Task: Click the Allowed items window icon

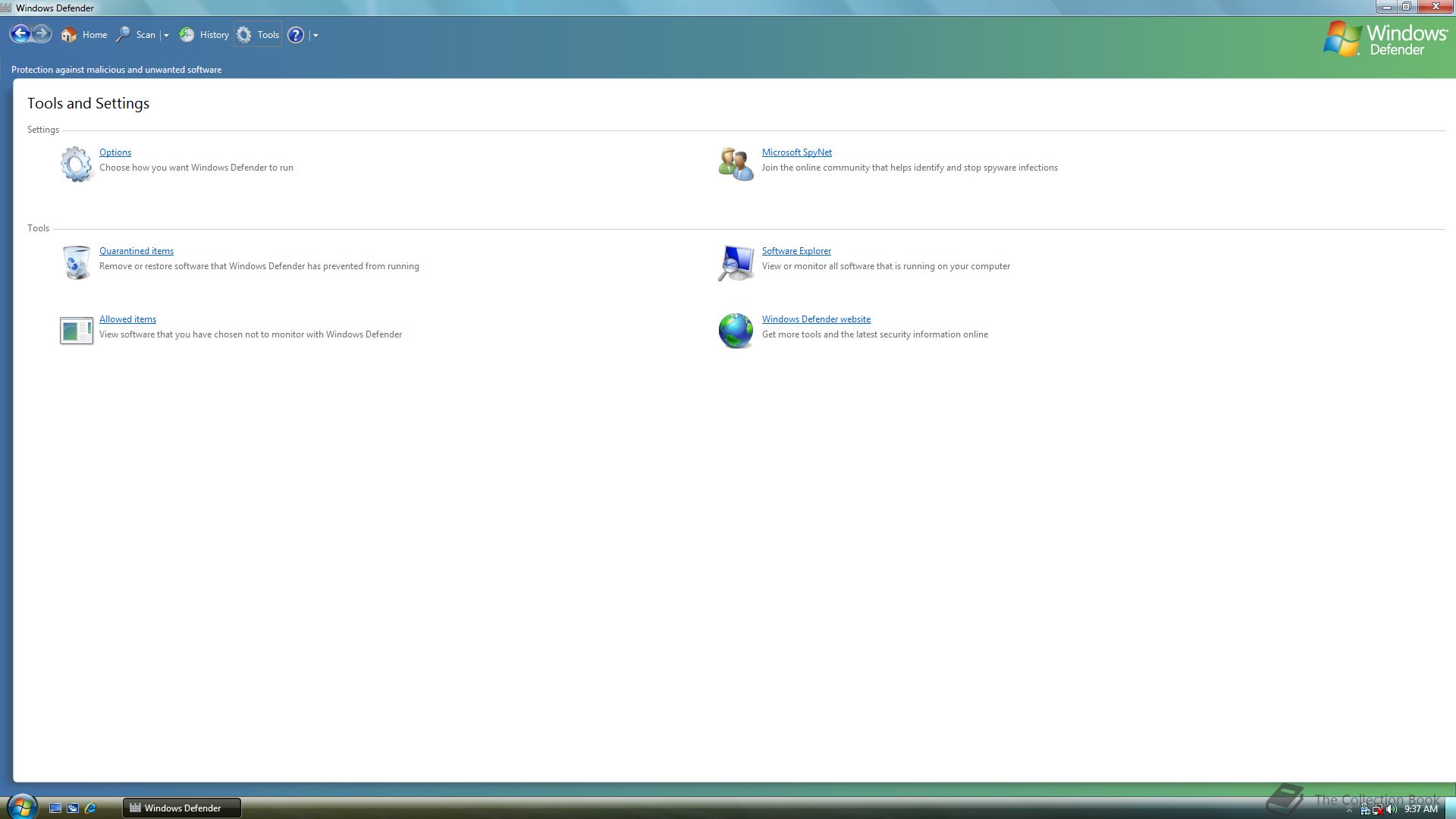Action: point(77,331)
